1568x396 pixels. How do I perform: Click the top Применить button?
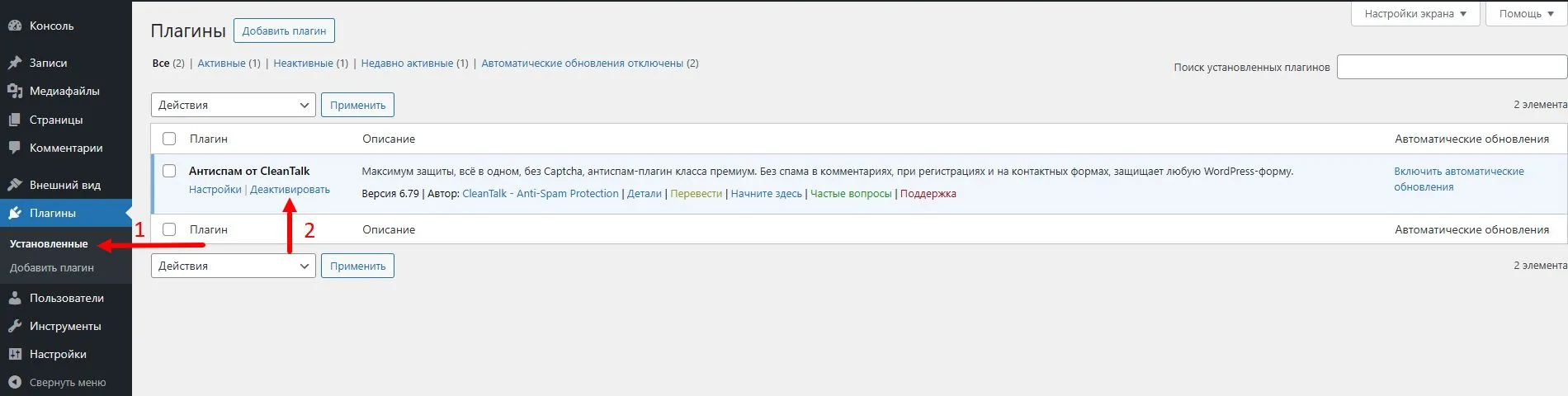point(358,105)
